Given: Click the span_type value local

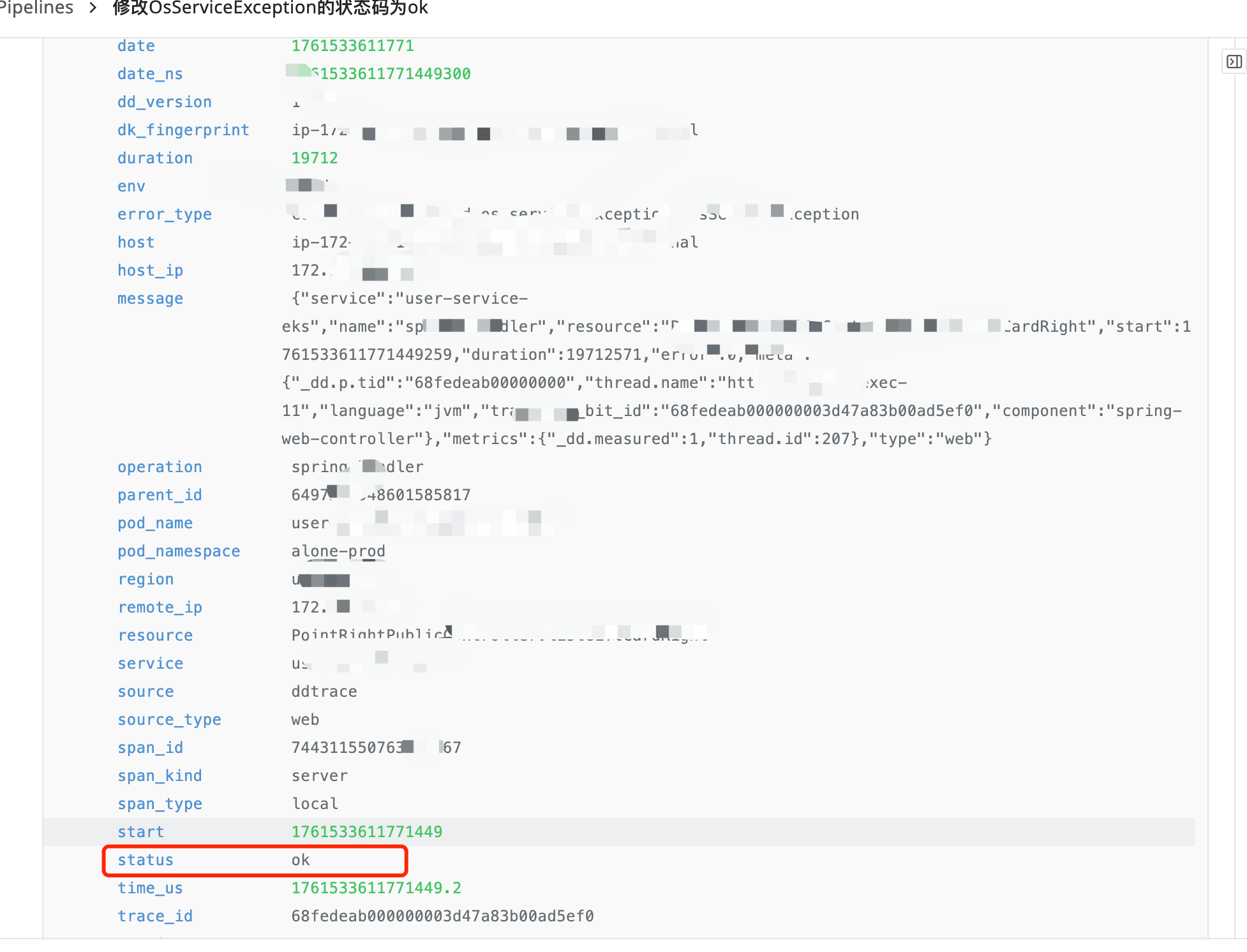Looking at the screenshot, I should point(315,804).
